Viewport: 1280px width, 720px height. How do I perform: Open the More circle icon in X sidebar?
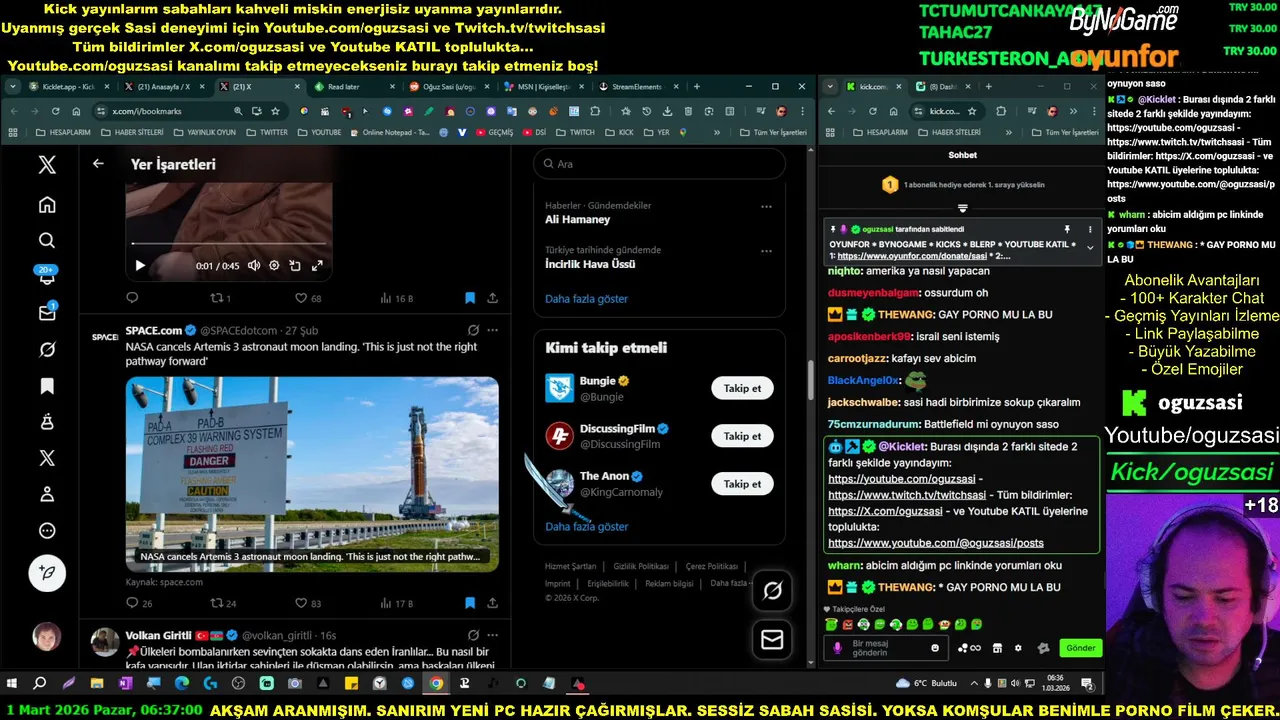tap(47, 531)
